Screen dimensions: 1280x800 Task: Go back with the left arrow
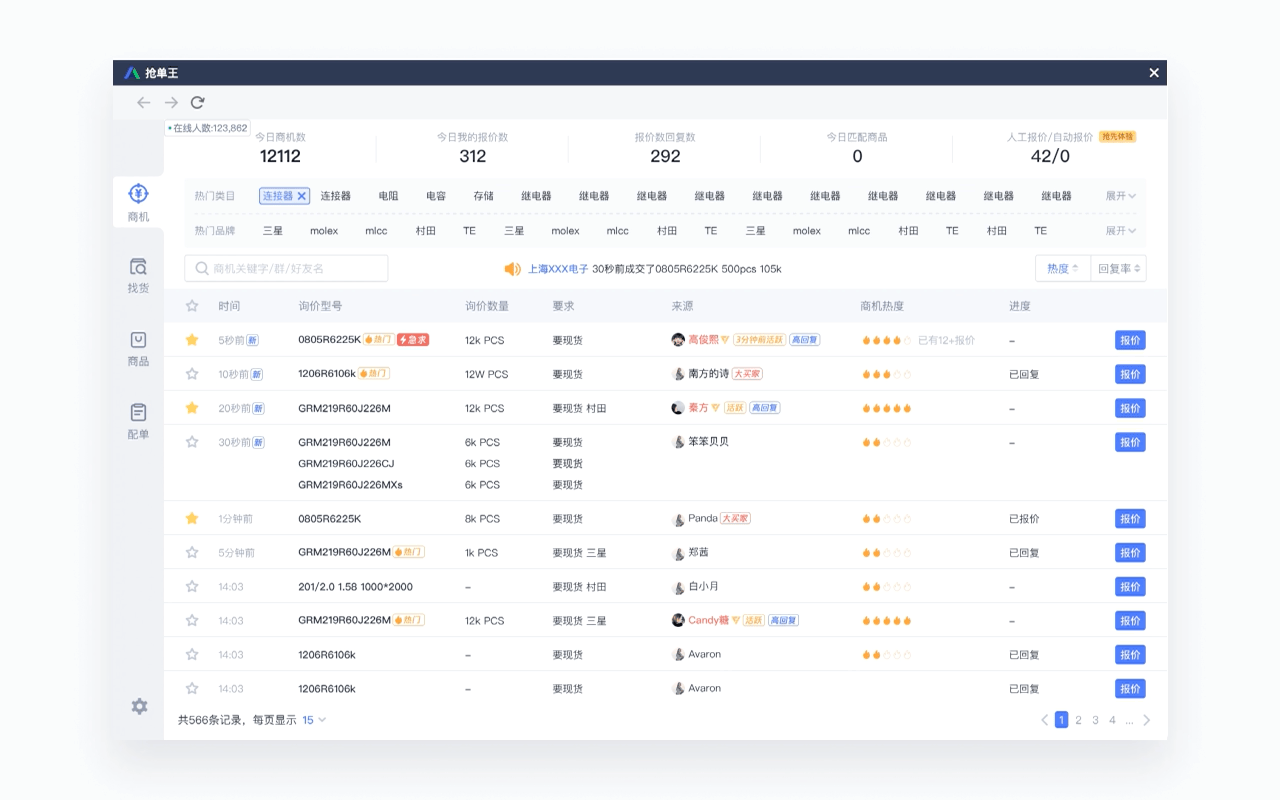point(144,102)
